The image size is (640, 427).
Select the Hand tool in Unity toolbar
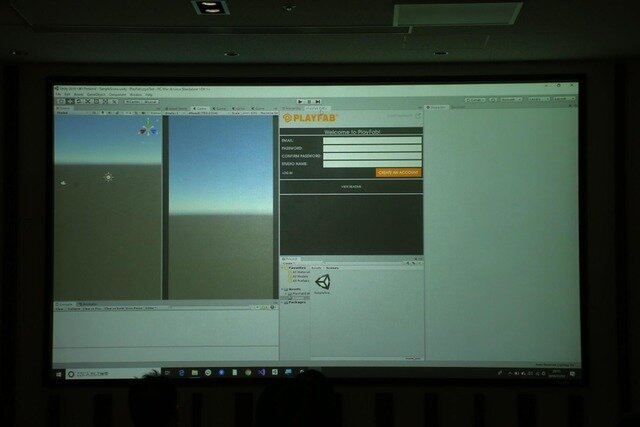tap(61, 101)
